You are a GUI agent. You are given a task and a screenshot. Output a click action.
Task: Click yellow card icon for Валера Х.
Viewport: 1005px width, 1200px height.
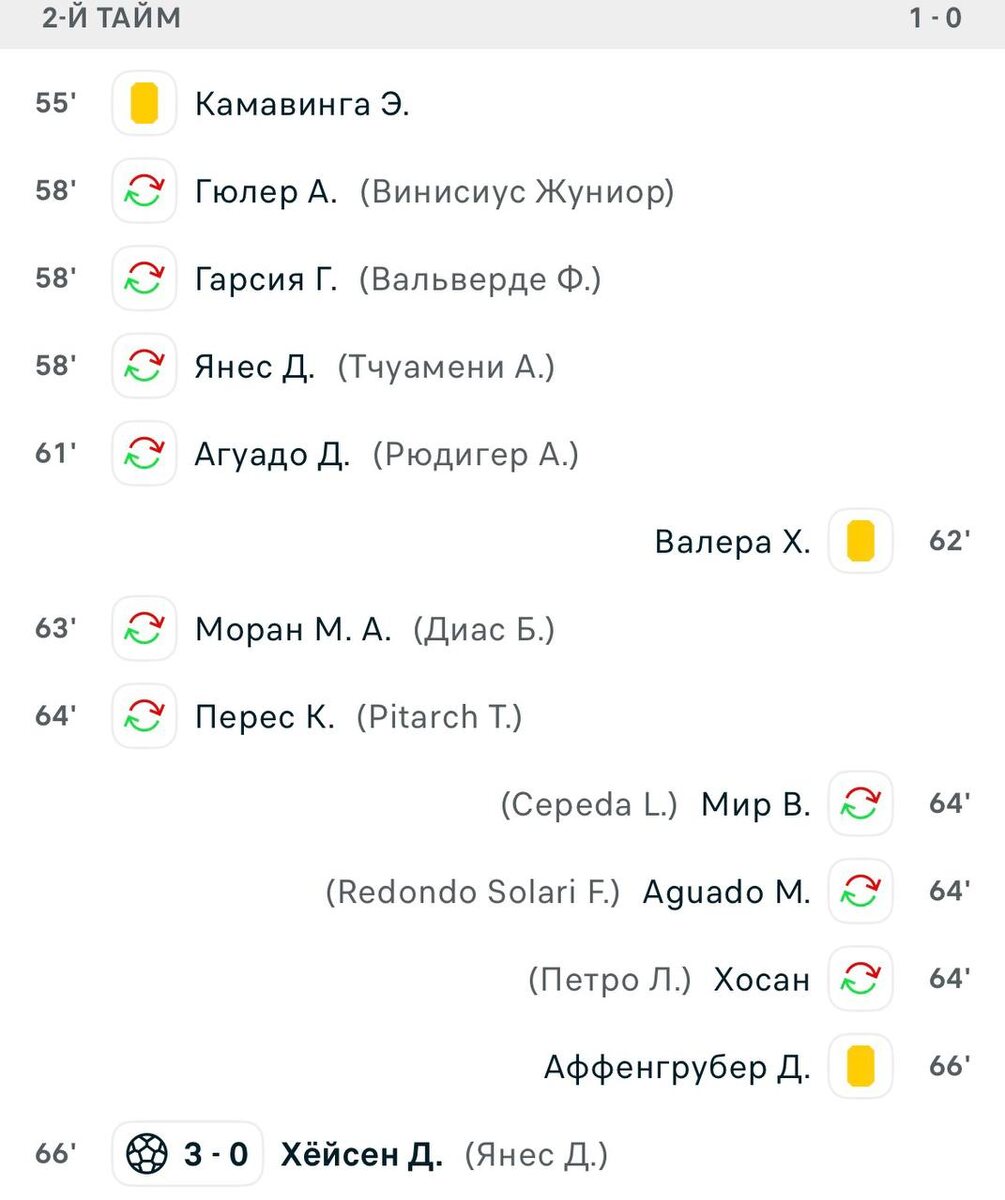[860, 541]
